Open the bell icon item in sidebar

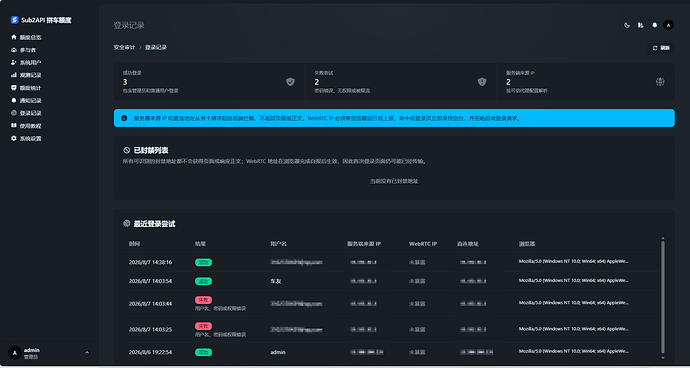click(x=14, y=100)
